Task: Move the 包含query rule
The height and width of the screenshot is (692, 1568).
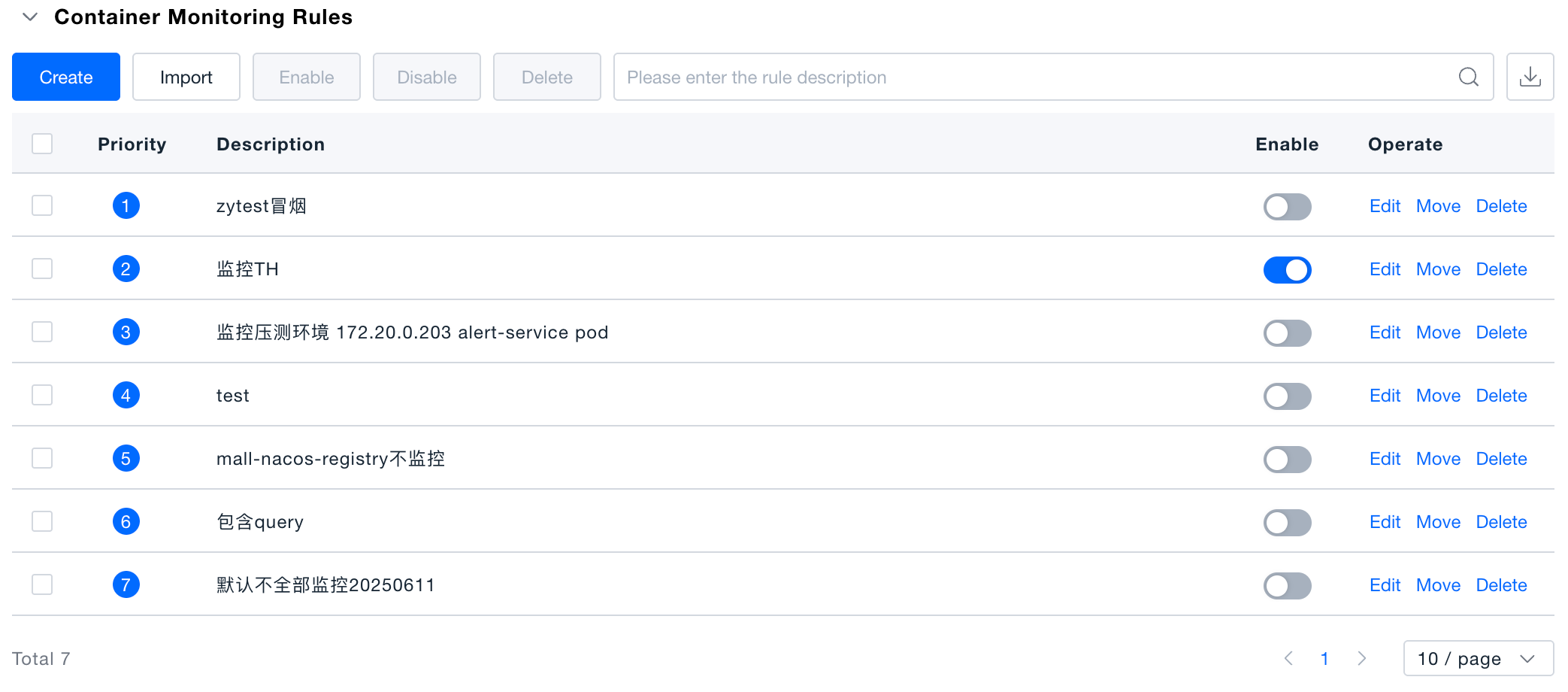Action: (x=1438, y=522)
